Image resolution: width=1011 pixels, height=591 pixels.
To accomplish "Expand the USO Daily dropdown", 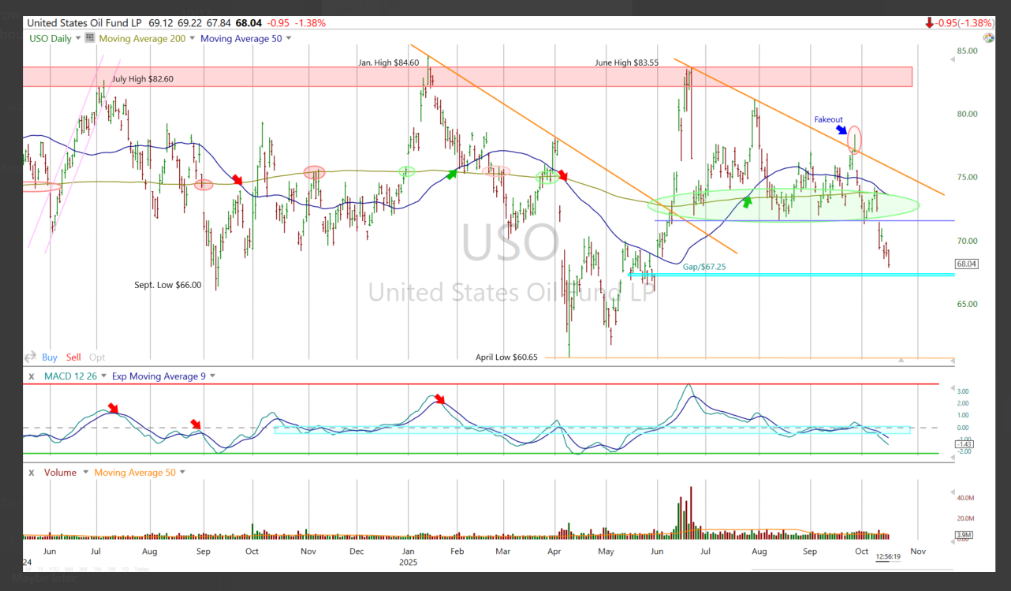I will tap(79, 38).
